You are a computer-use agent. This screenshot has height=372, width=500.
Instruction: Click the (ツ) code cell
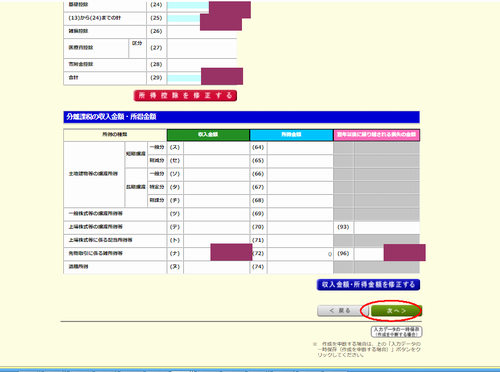point(175,214)
